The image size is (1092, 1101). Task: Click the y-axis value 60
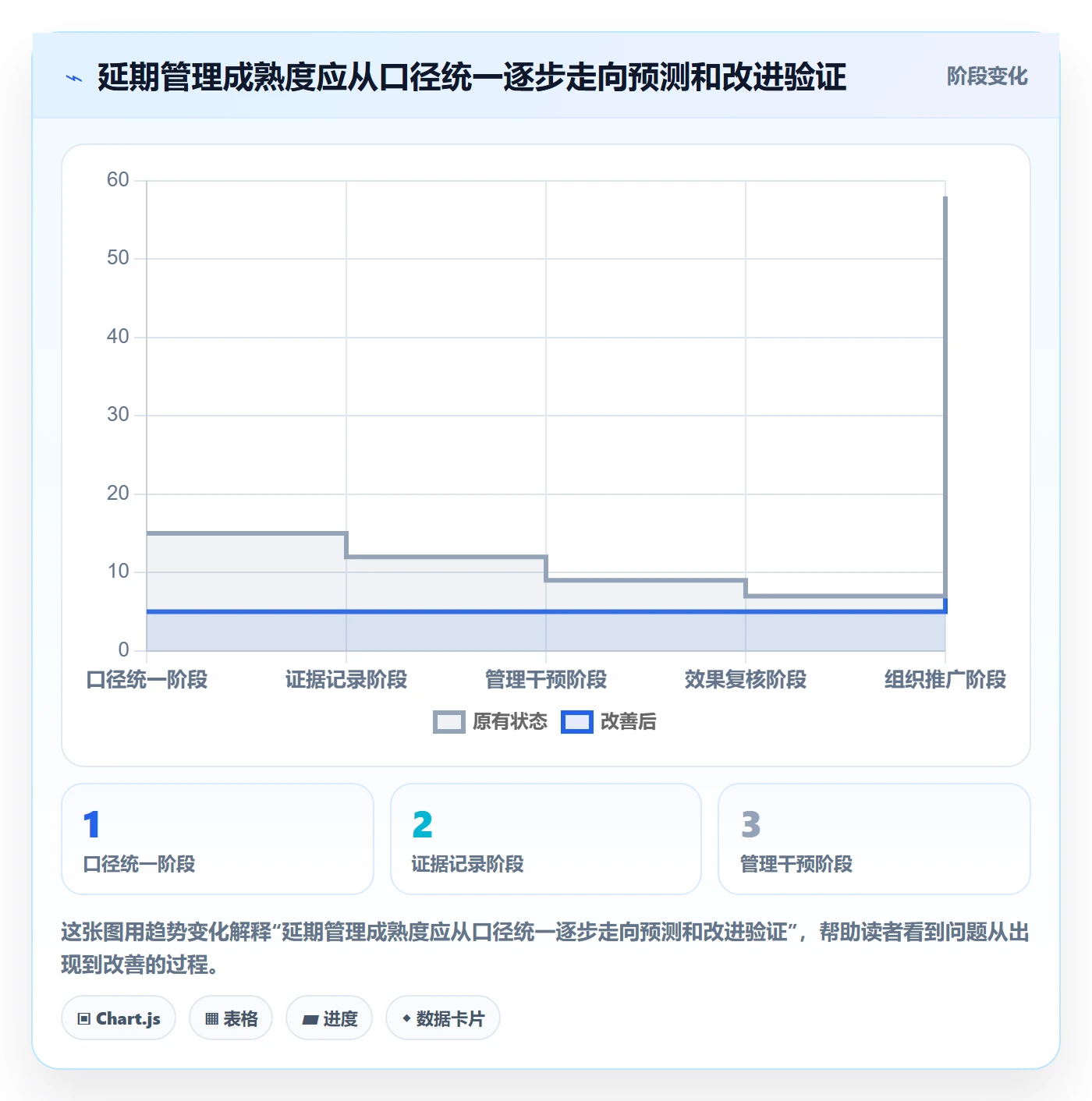coord(118,180)
